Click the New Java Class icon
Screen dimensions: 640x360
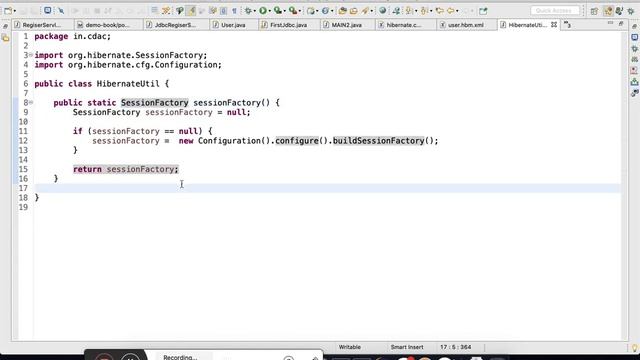coord(325,11)
